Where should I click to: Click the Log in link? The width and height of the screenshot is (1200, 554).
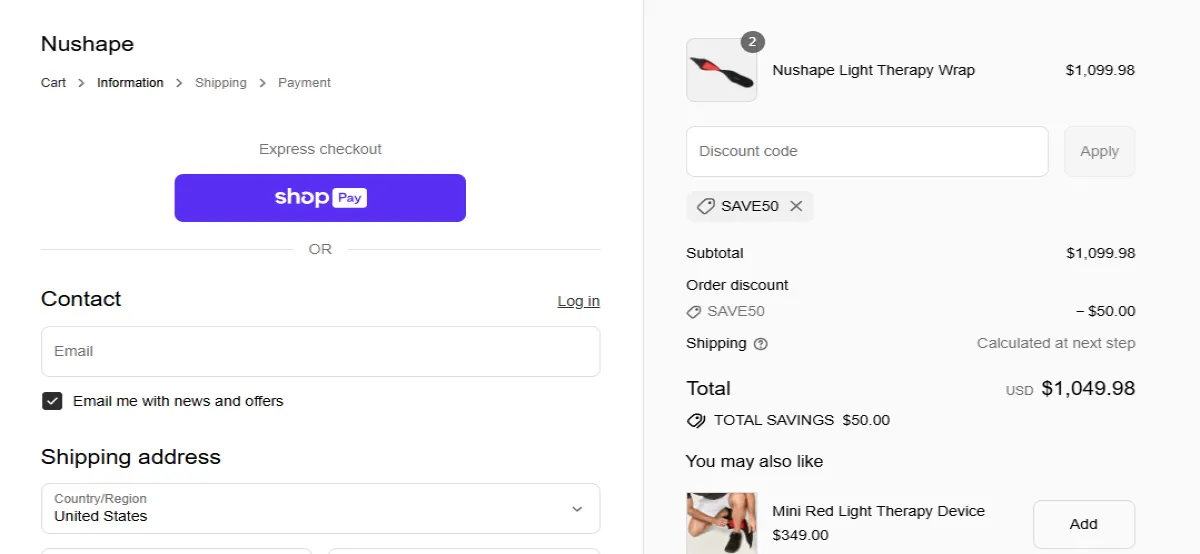pos(578,301)
